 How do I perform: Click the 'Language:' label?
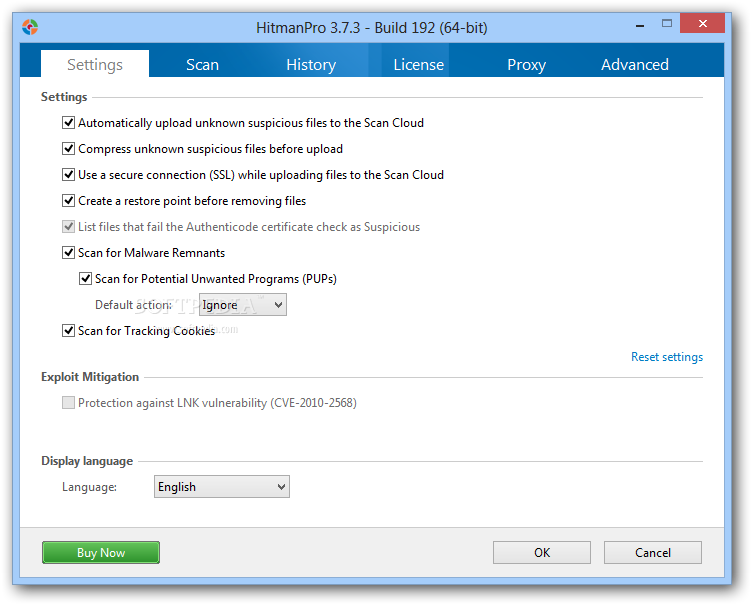tap(89, 487)
